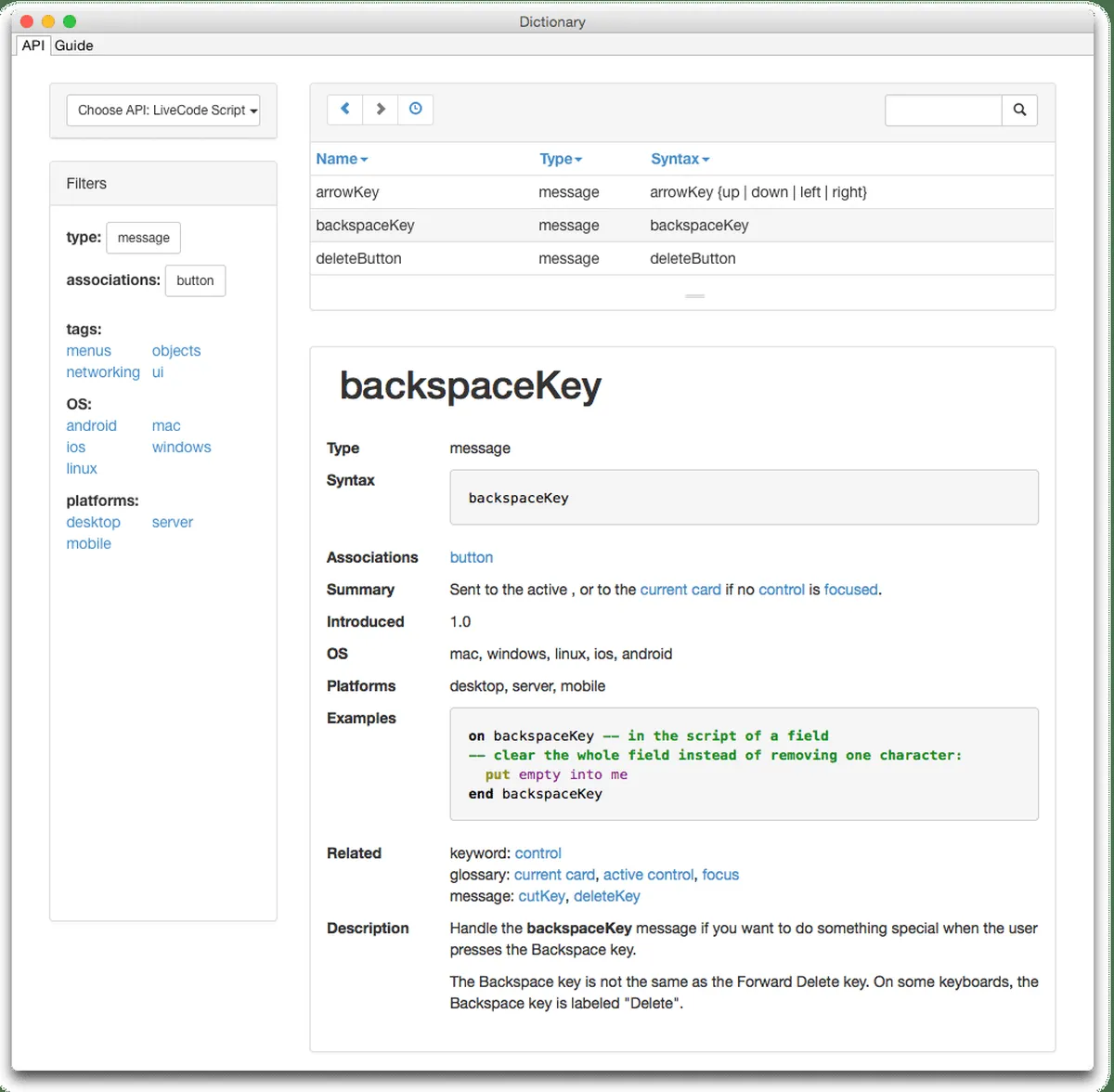1114x1092 pixels.
Task: Focus the search input field
Action: [942, 110]
